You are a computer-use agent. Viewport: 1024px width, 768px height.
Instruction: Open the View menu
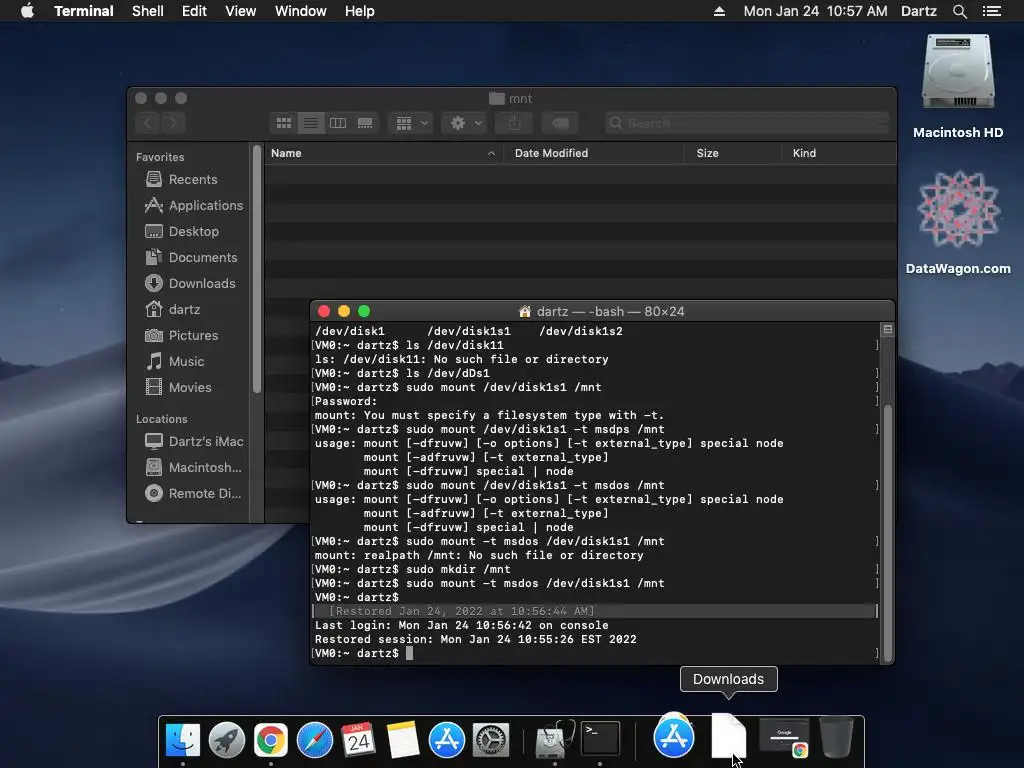point(240,11)
